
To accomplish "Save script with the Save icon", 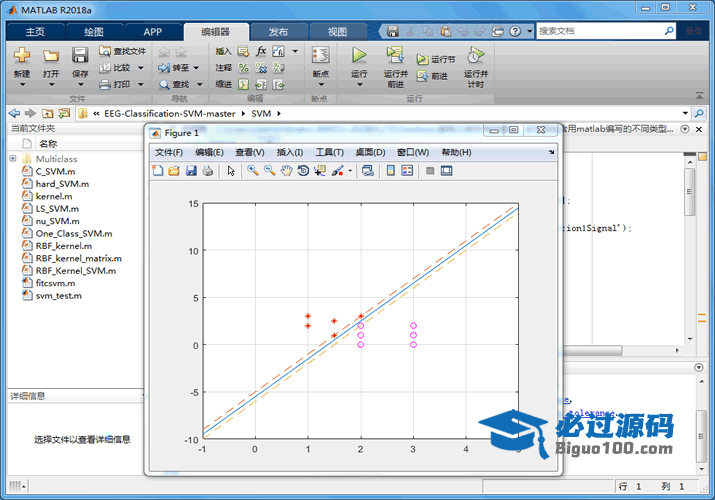I will [x=80, y=55].
